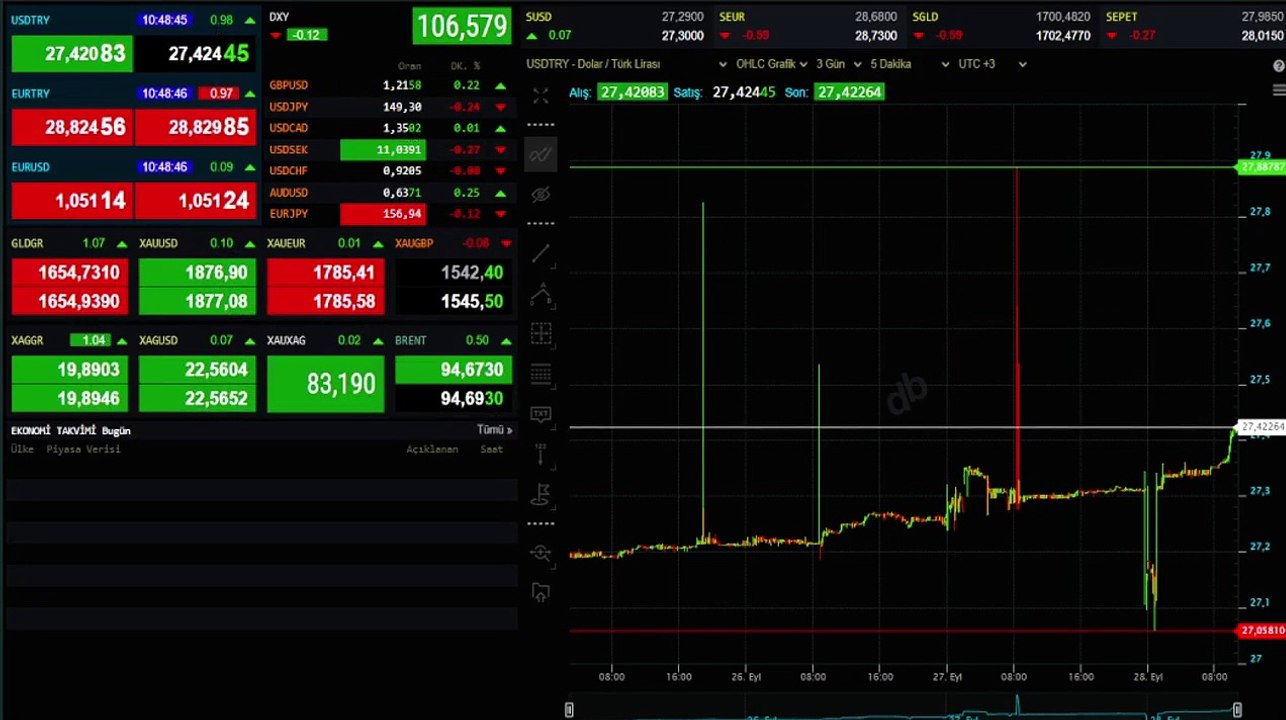
Task: Select the EURJPY row value 156,94
Action: coord(383,214)
